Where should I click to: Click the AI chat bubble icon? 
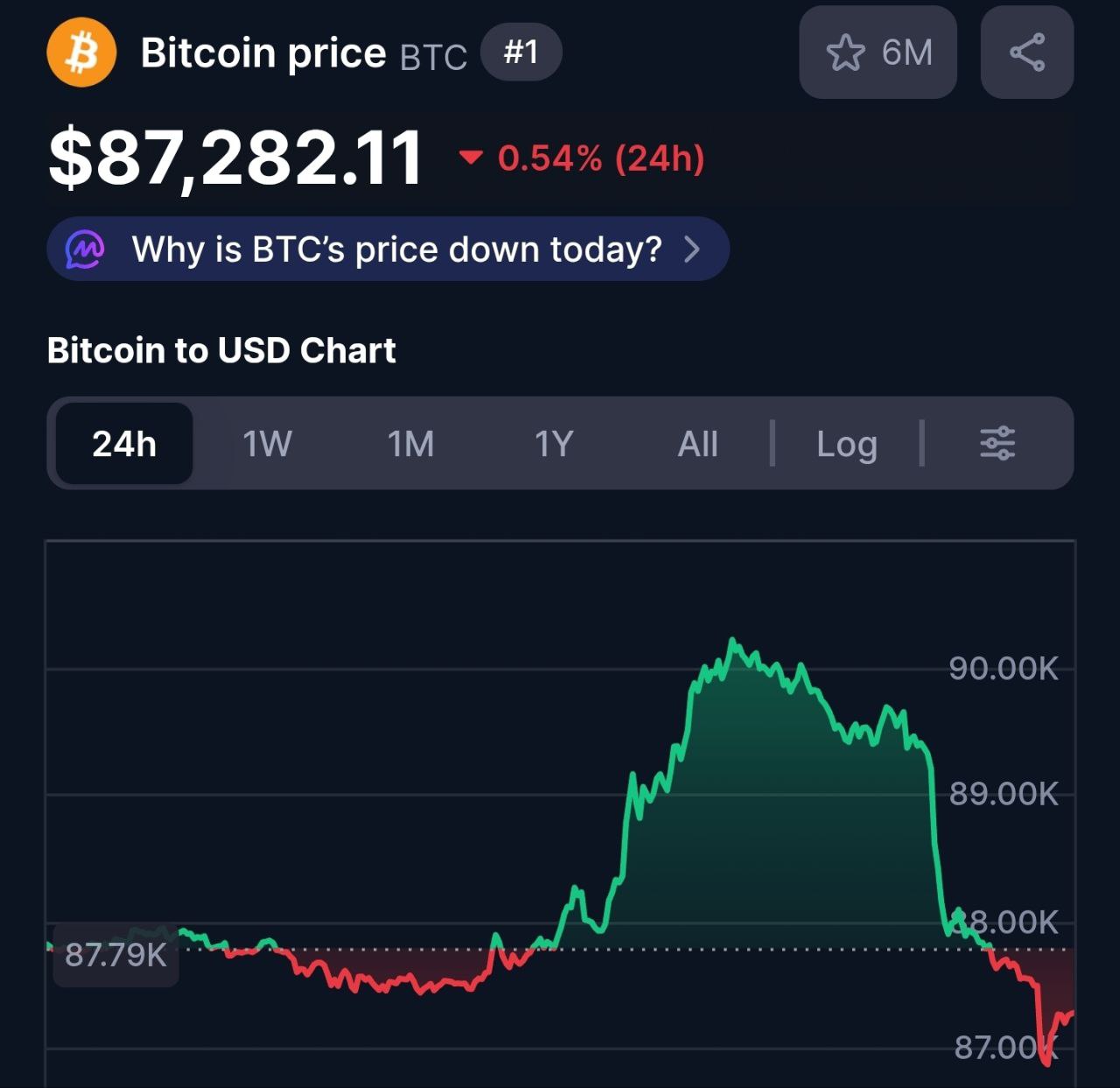pyautogui.click(x=85, y=249)
